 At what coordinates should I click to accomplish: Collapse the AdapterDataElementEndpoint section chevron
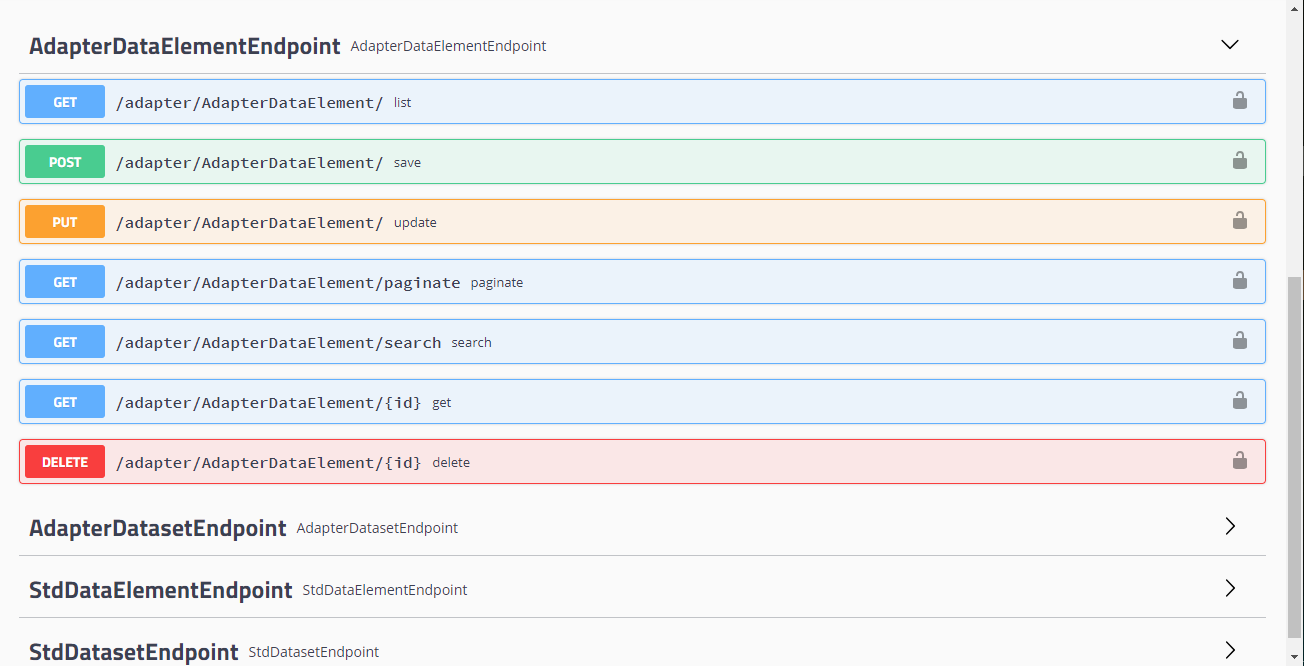[1230, 45]
